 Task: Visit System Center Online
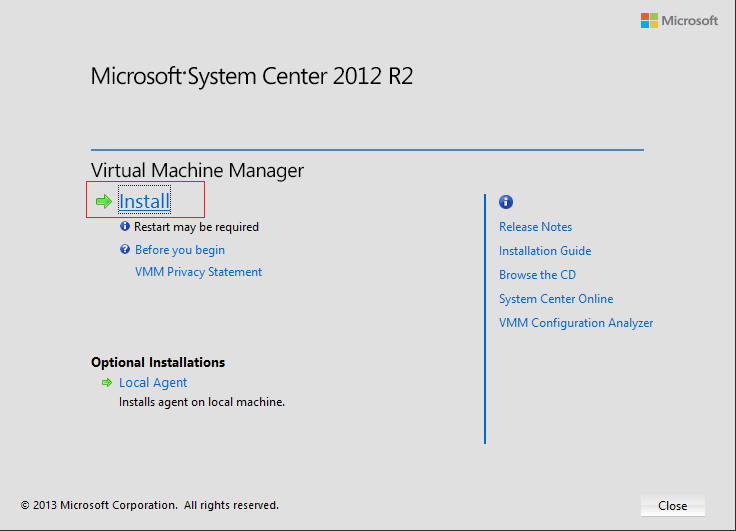pos(556,299)
